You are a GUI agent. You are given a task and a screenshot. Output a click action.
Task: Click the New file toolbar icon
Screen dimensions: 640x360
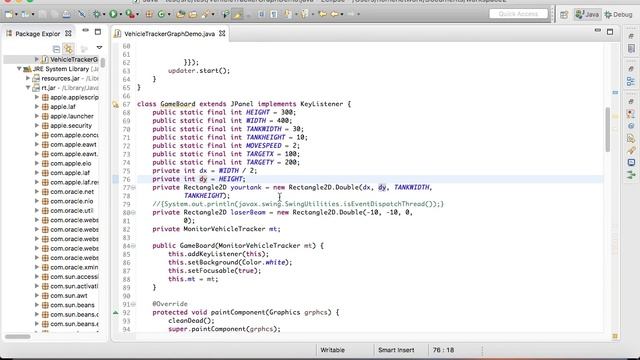point(9,14)
